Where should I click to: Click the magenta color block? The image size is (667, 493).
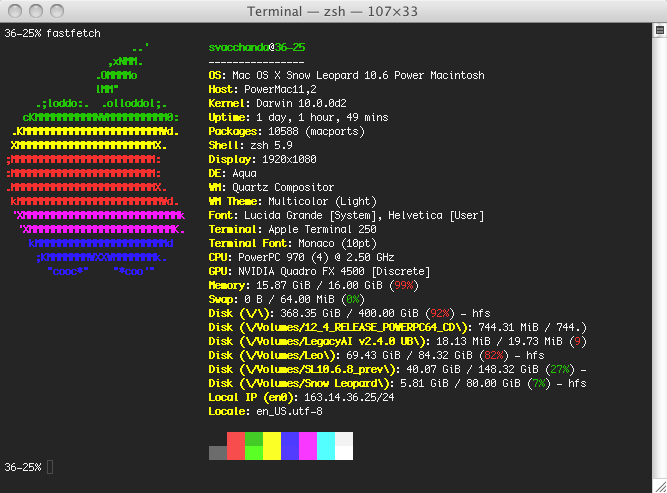[x=308, y=446]
